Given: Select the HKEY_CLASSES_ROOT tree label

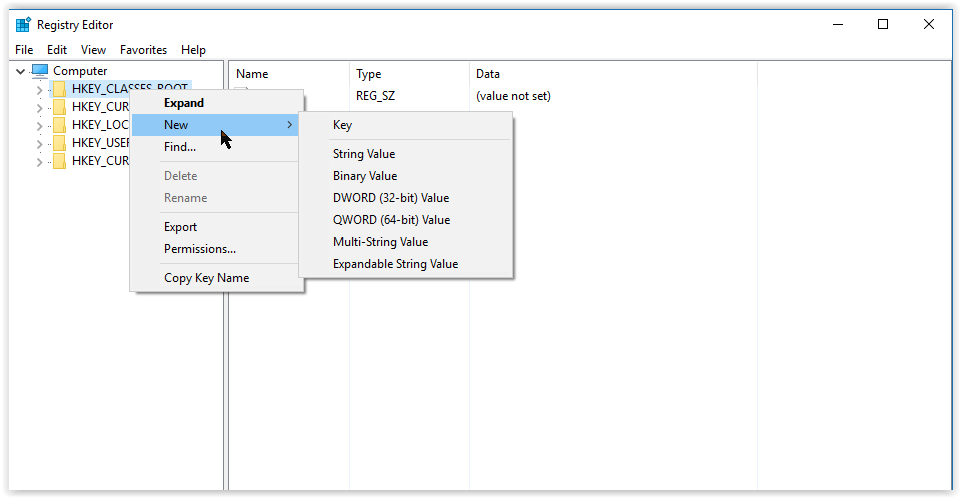Looking at the screenshot, I should pyautogui.click(x=130, y=89).
